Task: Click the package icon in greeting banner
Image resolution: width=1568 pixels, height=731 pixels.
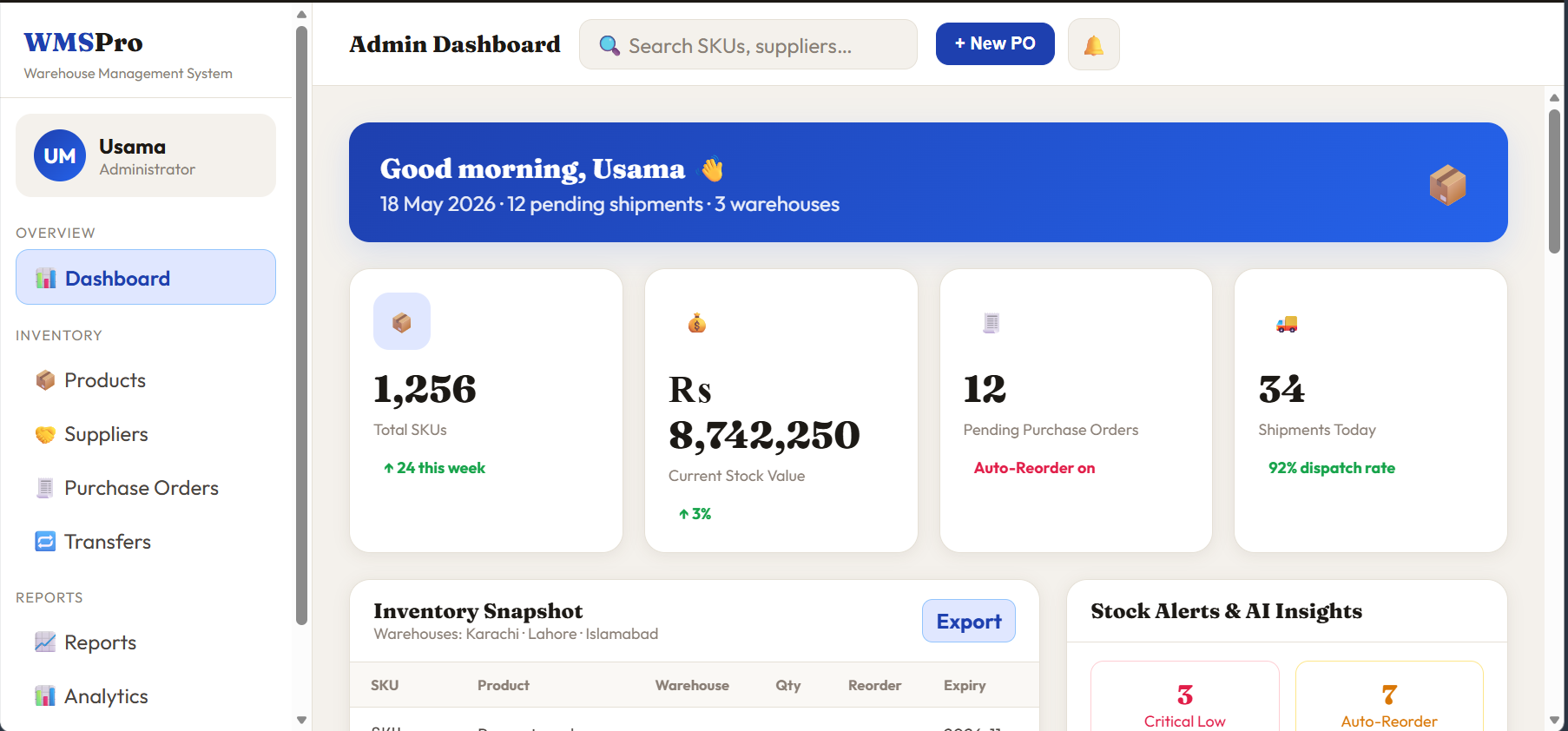Action: [x=1447, y=185]
